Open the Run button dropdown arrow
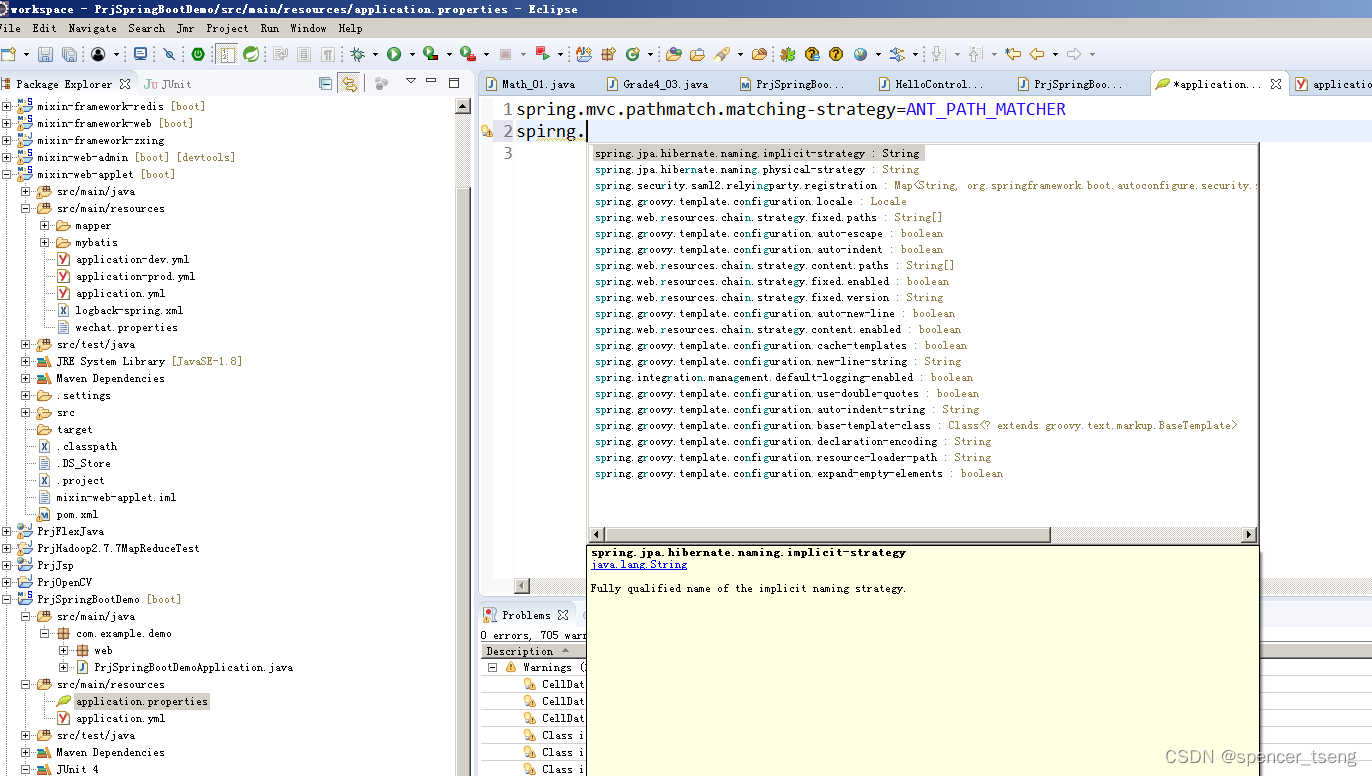The height and width of the screenshot is (776, 1372). 410,53
